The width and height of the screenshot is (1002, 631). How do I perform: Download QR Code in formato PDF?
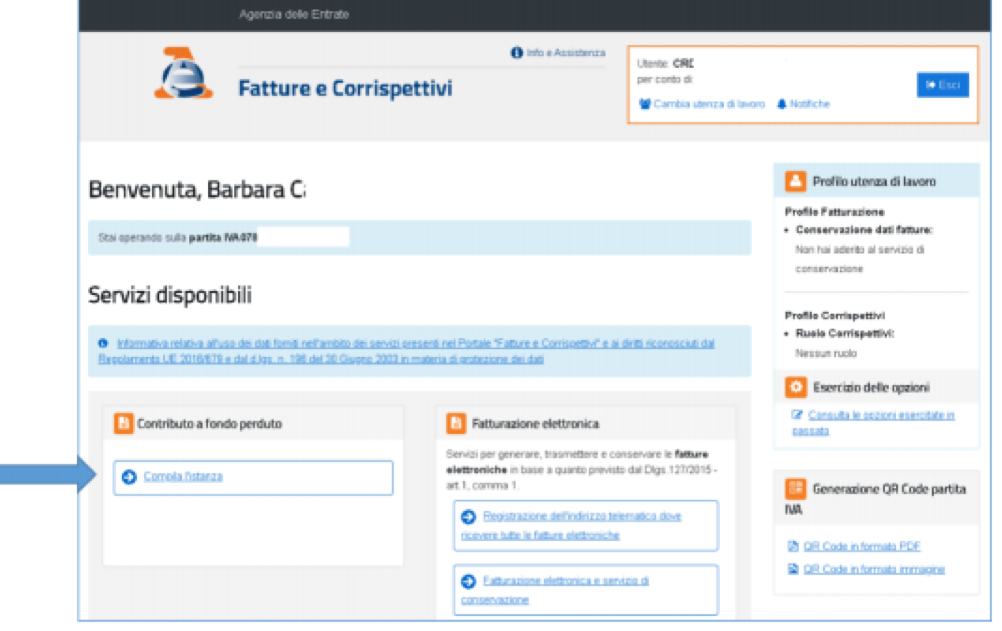[x=861, y=546]
